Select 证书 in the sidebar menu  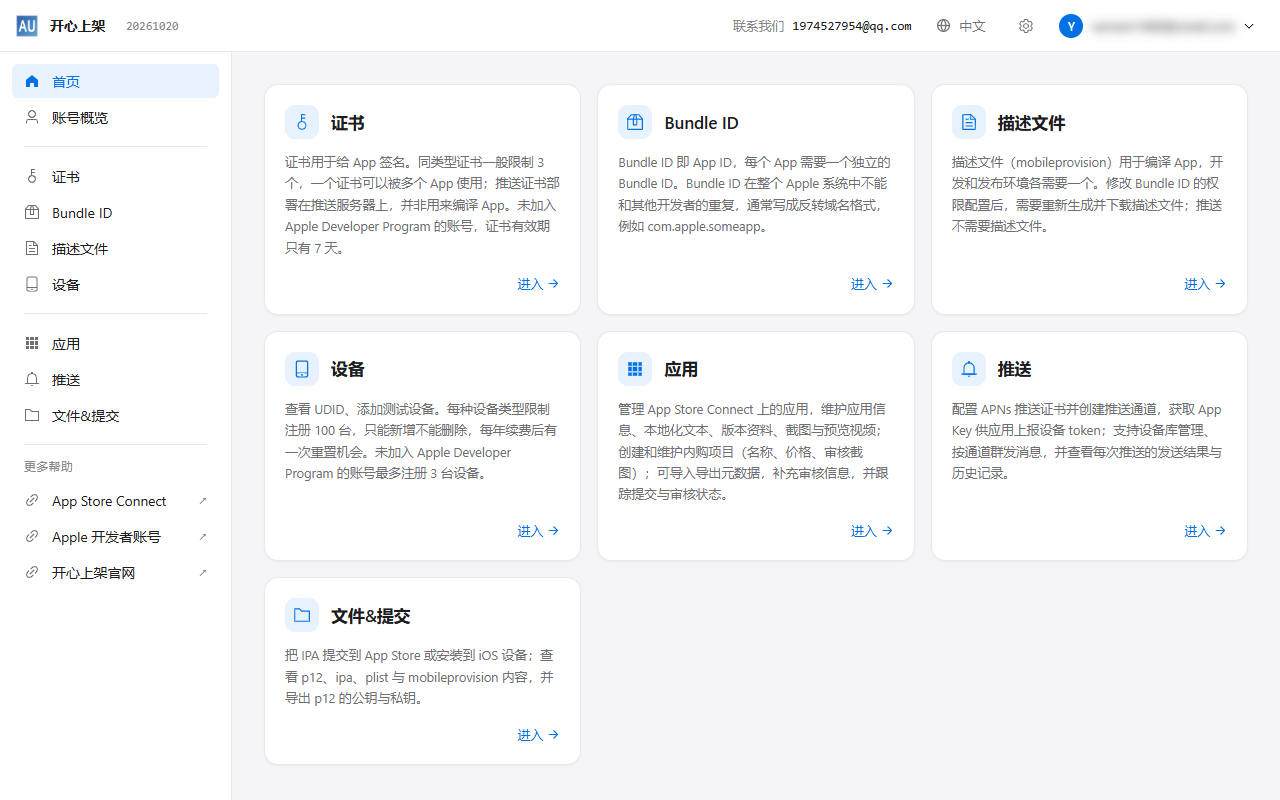[115, 177]
